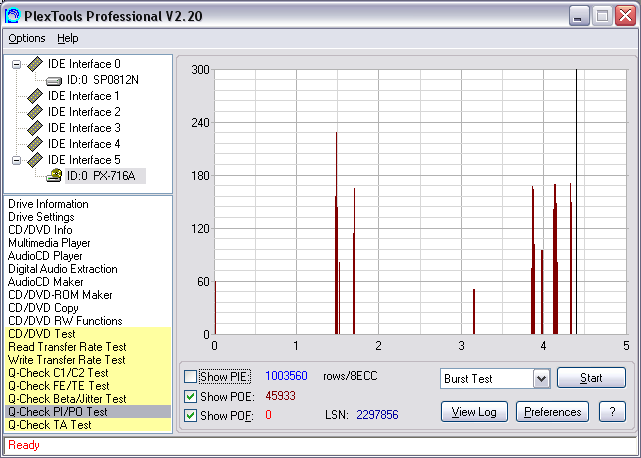Open the Preferences button
This screenshot has height=458, width=641.
coord(552,412)
